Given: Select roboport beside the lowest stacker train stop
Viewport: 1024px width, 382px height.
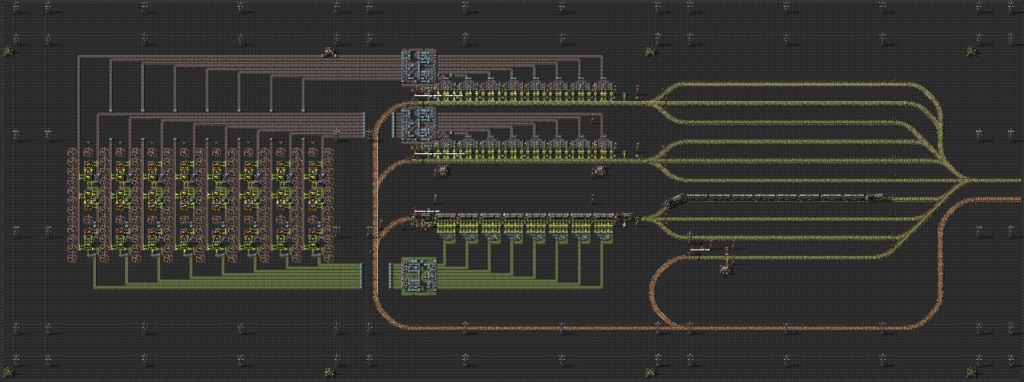Looking at the screenshot, I should [725, 268].
